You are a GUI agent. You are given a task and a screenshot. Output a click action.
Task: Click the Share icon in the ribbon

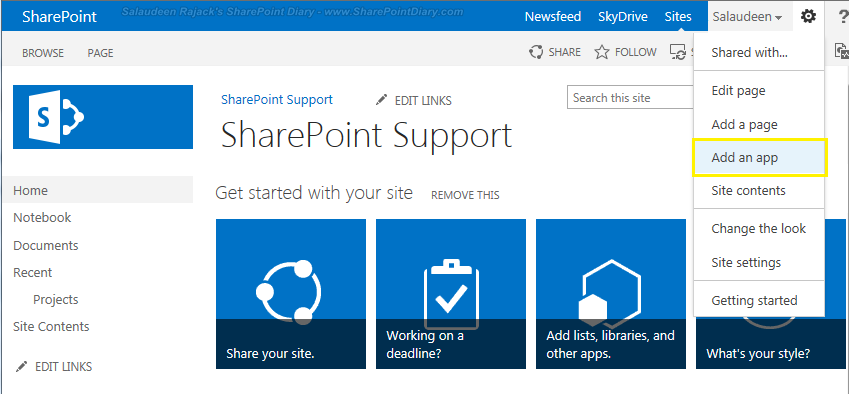pyautogui.click(x=536, y=52)
